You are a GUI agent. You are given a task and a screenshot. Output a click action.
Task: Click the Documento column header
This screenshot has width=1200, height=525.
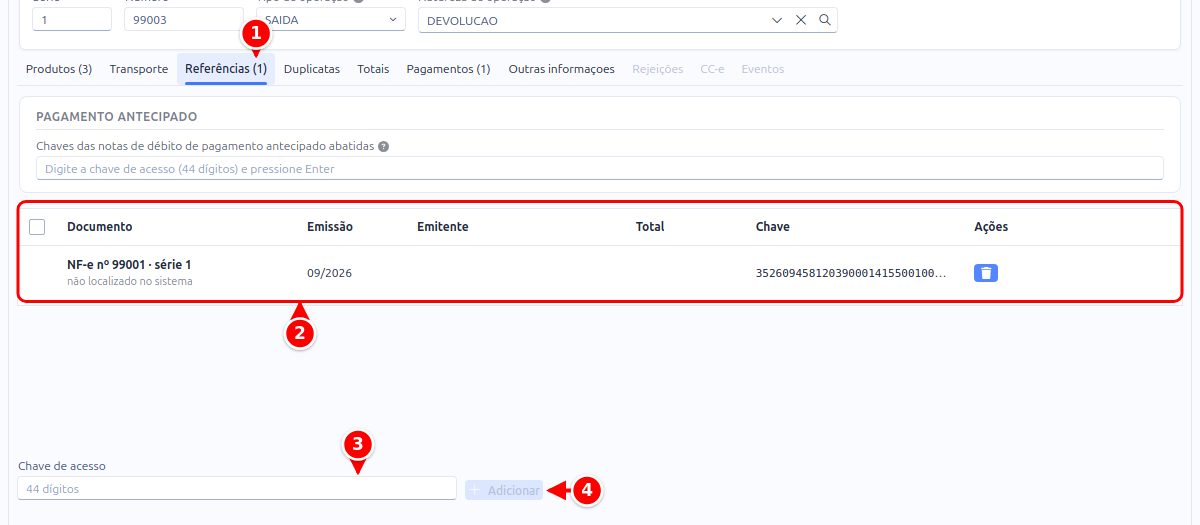(x=100, y=227)
